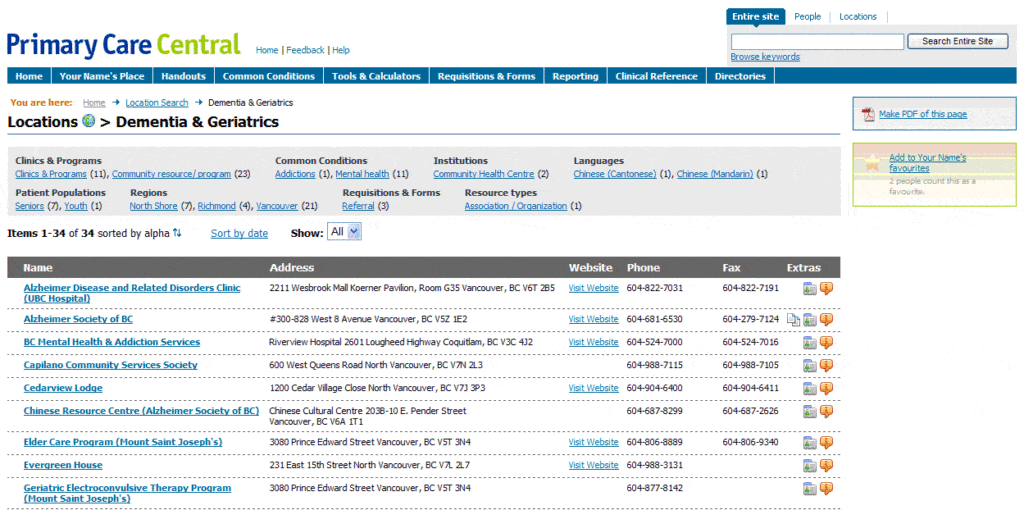Click the PDF icon in Make PDF box

coord(868,114)
